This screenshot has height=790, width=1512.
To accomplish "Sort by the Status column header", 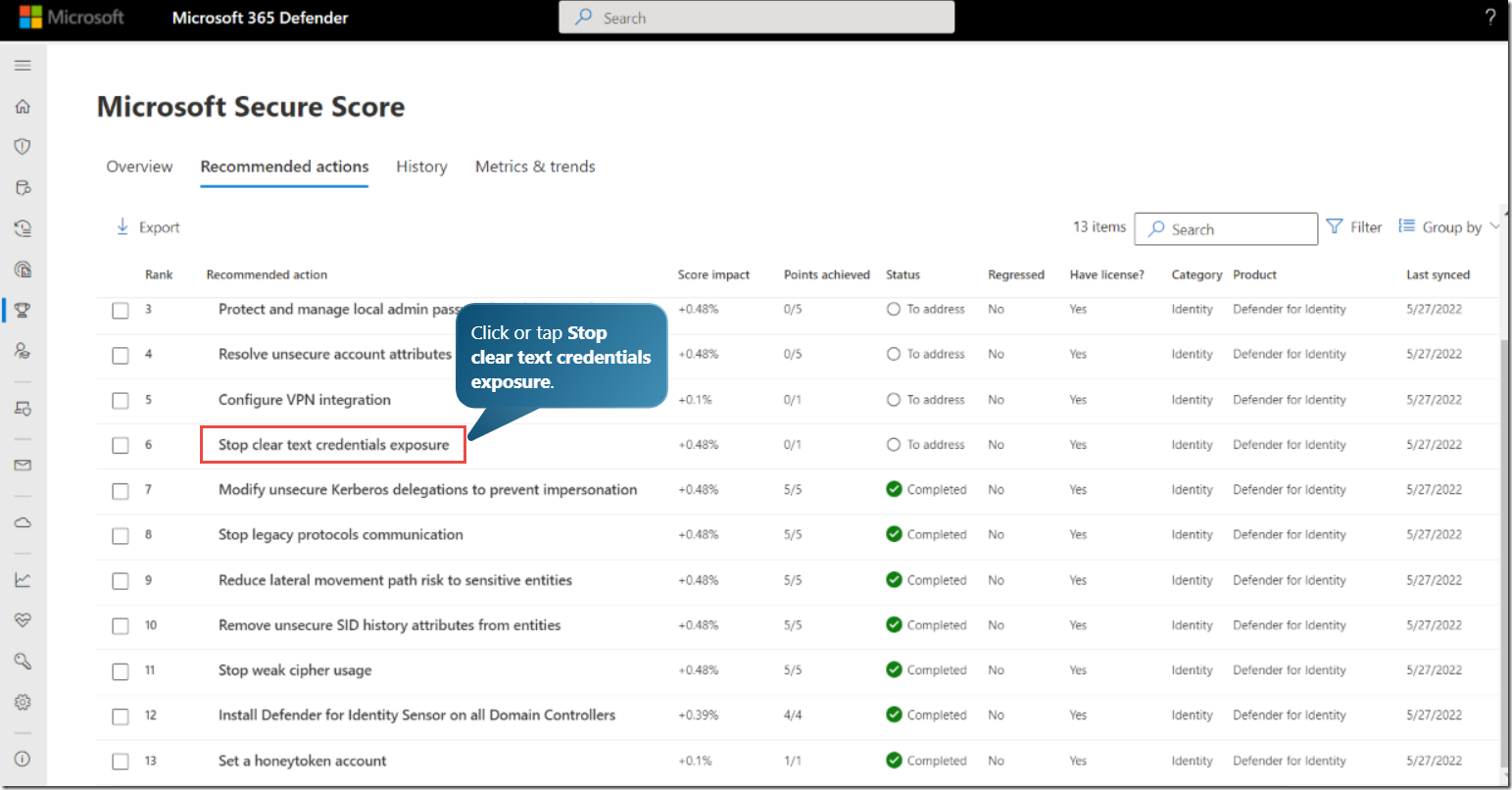I will point(902,274).
